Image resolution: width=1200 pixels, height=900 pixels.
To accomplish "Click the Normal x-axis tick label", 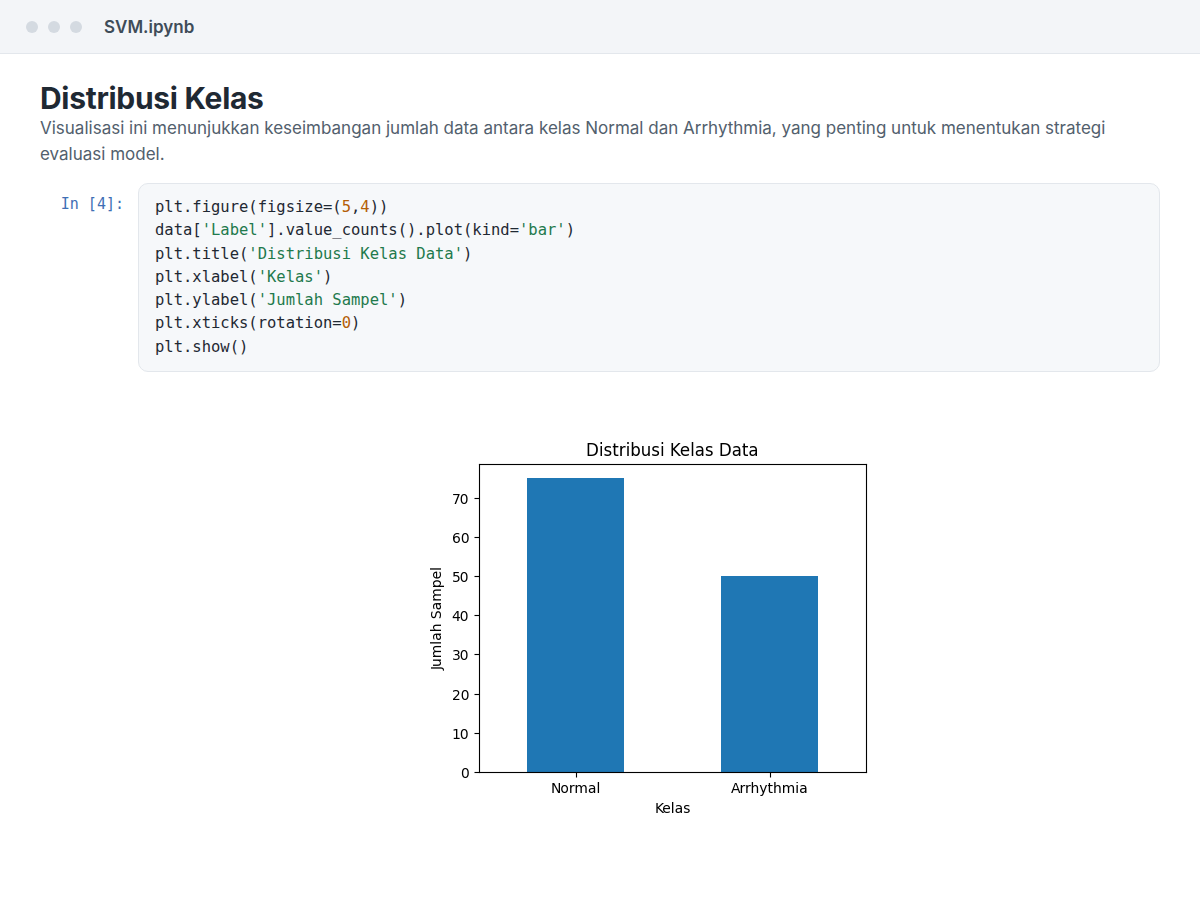I will 575,788.
